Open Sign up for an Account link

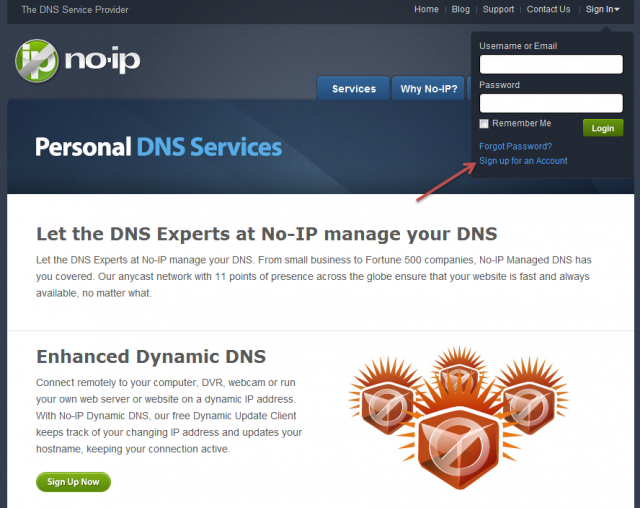(523, 161)
